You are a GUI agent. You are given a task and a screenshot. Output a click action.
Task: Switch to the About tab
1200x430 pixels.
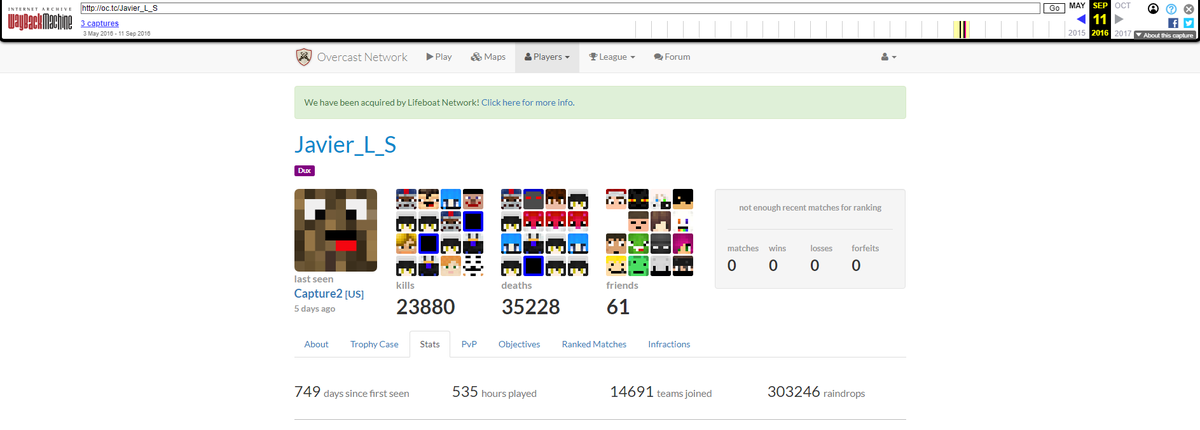pyautogui.click(x=316, y=344)
